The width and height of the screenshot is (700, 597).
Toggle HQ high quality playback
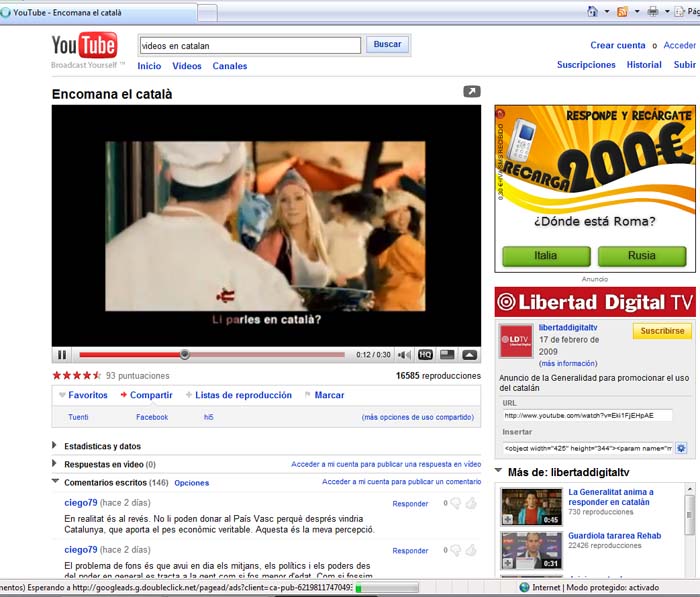(425, 355)
